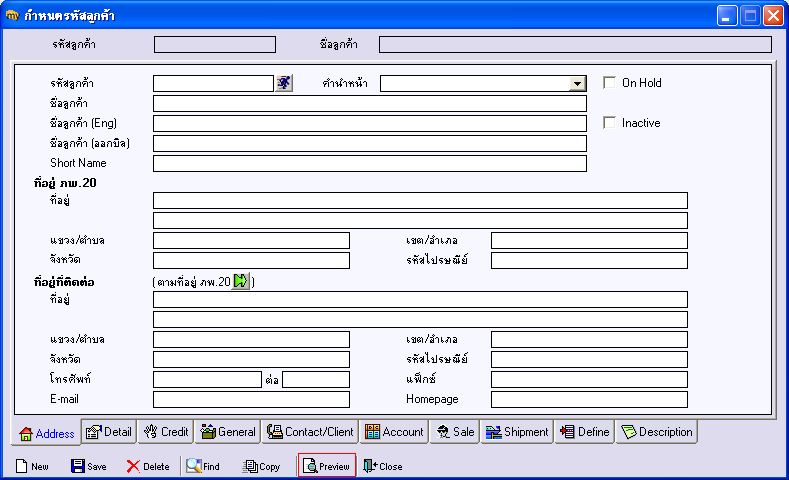Open the Description tab
789x480 pixels.
(657, 432)
